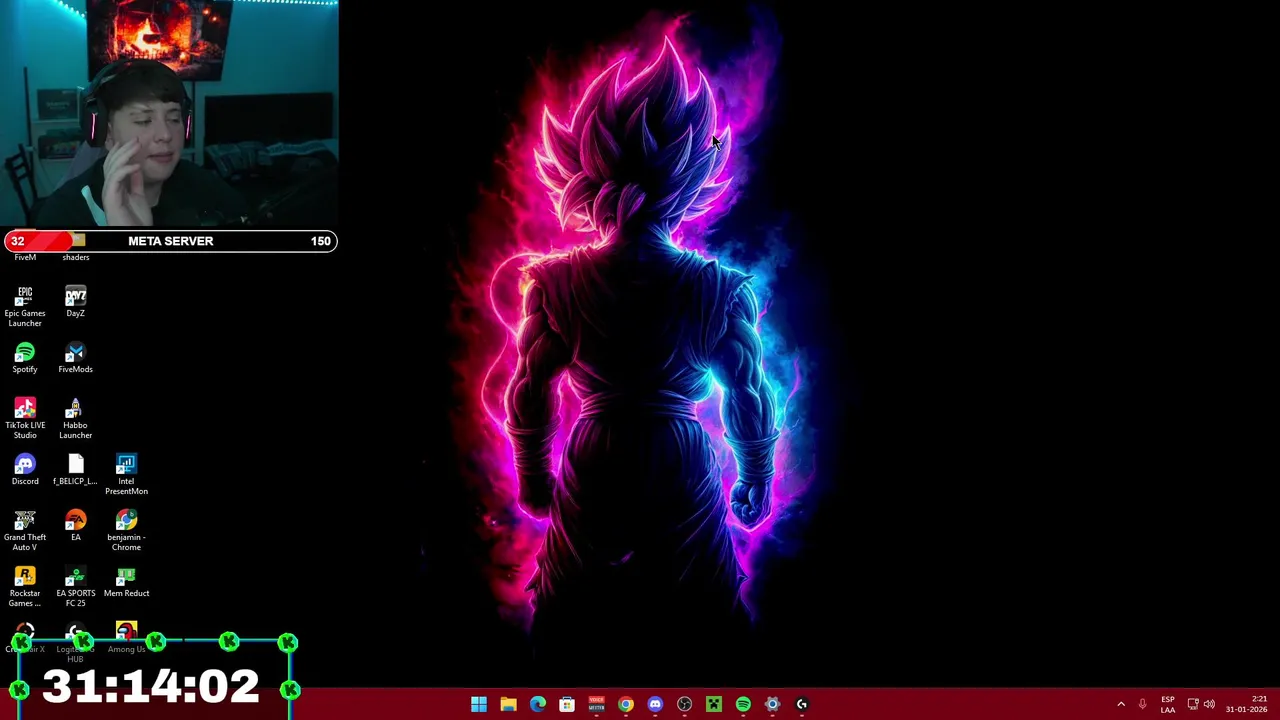Select the Rockstar Games Launcher icon
1280x720 pixels.
click(25, 586)
